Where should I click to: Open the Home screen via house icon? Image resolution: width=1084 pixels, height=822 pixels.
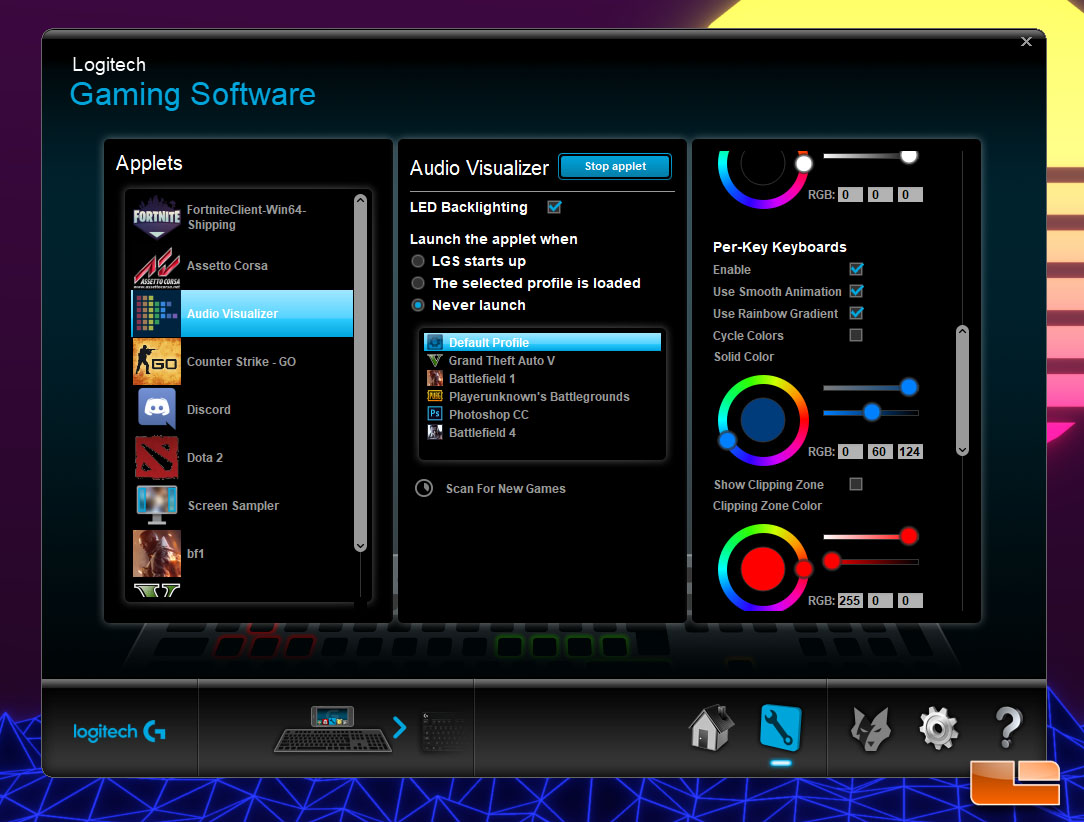pos(711,727)
